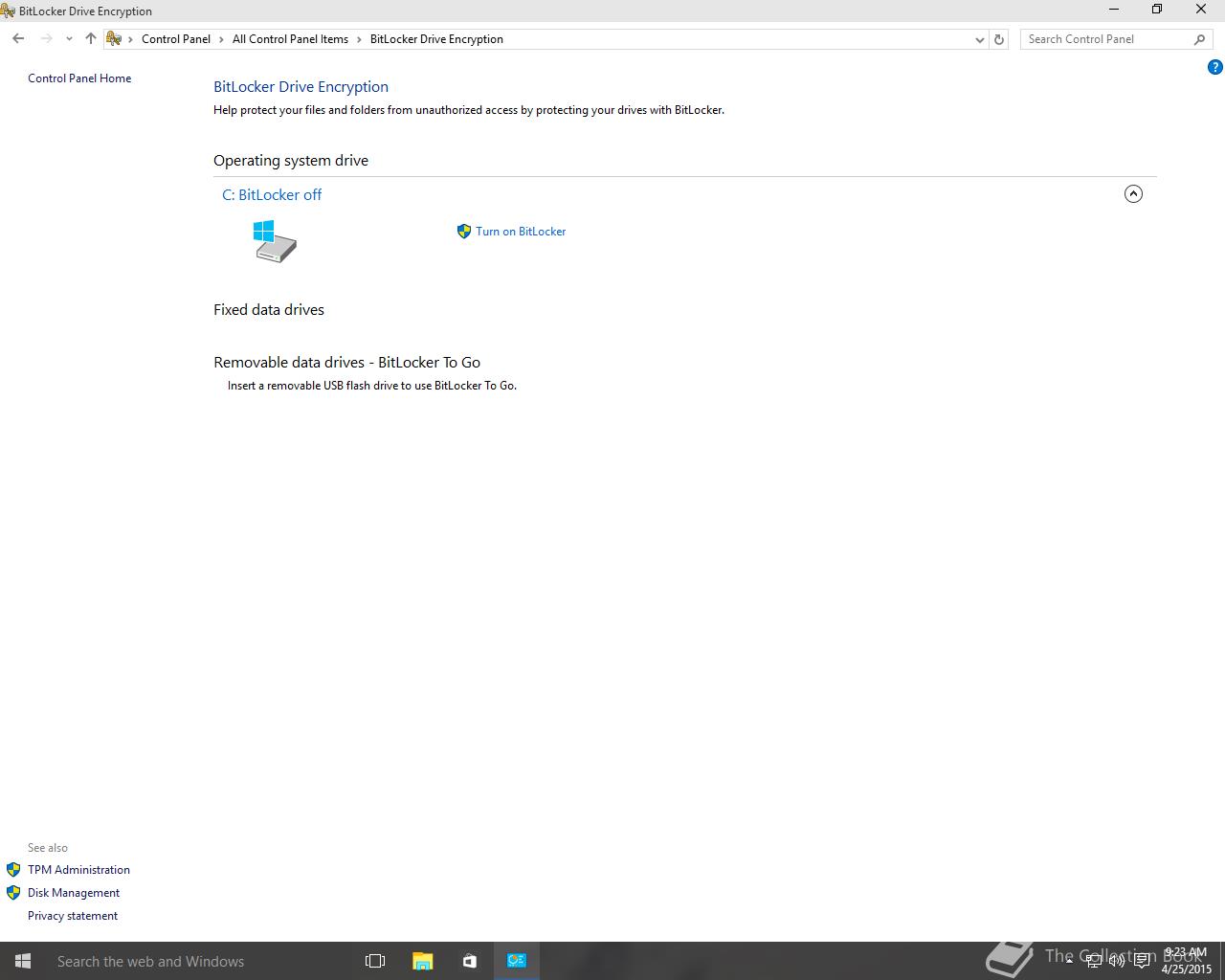Viewport: 1225px width, 980px height.
Task: Click the BitLocker title bar key icon
Action: tap(8, 11)
